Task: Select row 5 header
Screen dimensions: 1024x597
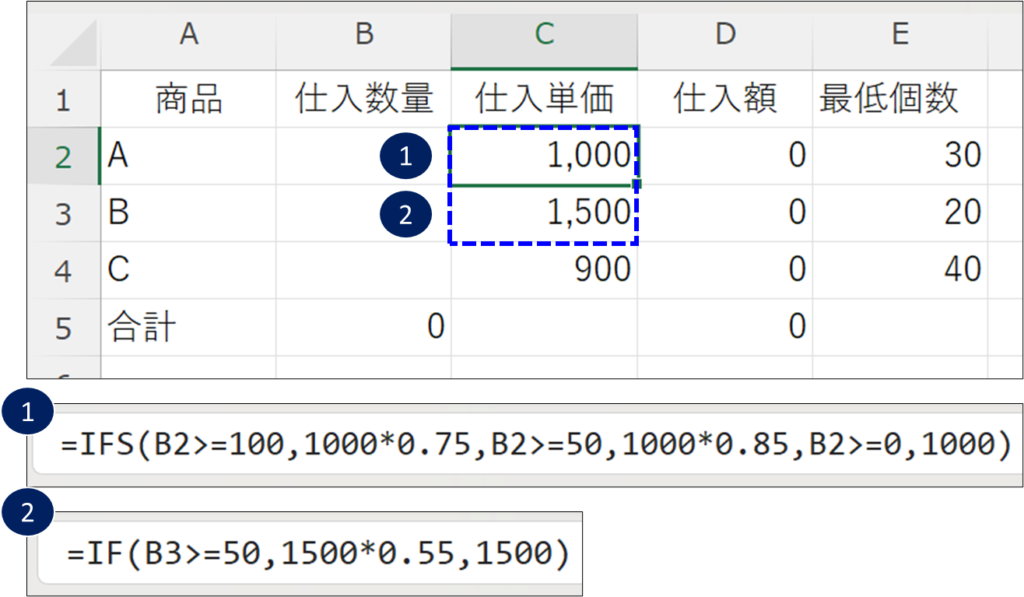Action: (x=63, y=327)
